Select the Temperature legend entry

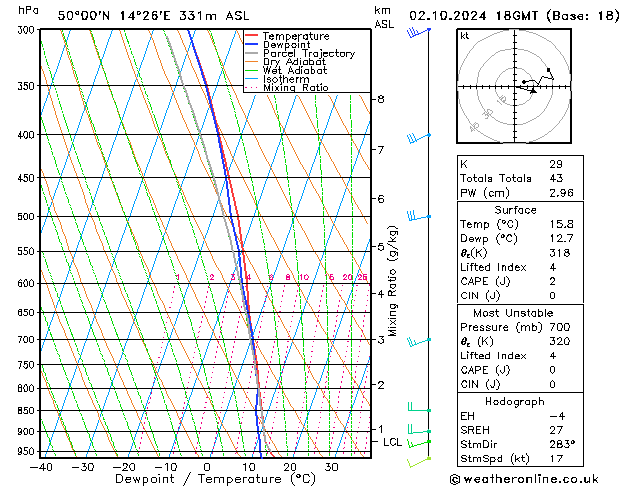pos(296,36)
